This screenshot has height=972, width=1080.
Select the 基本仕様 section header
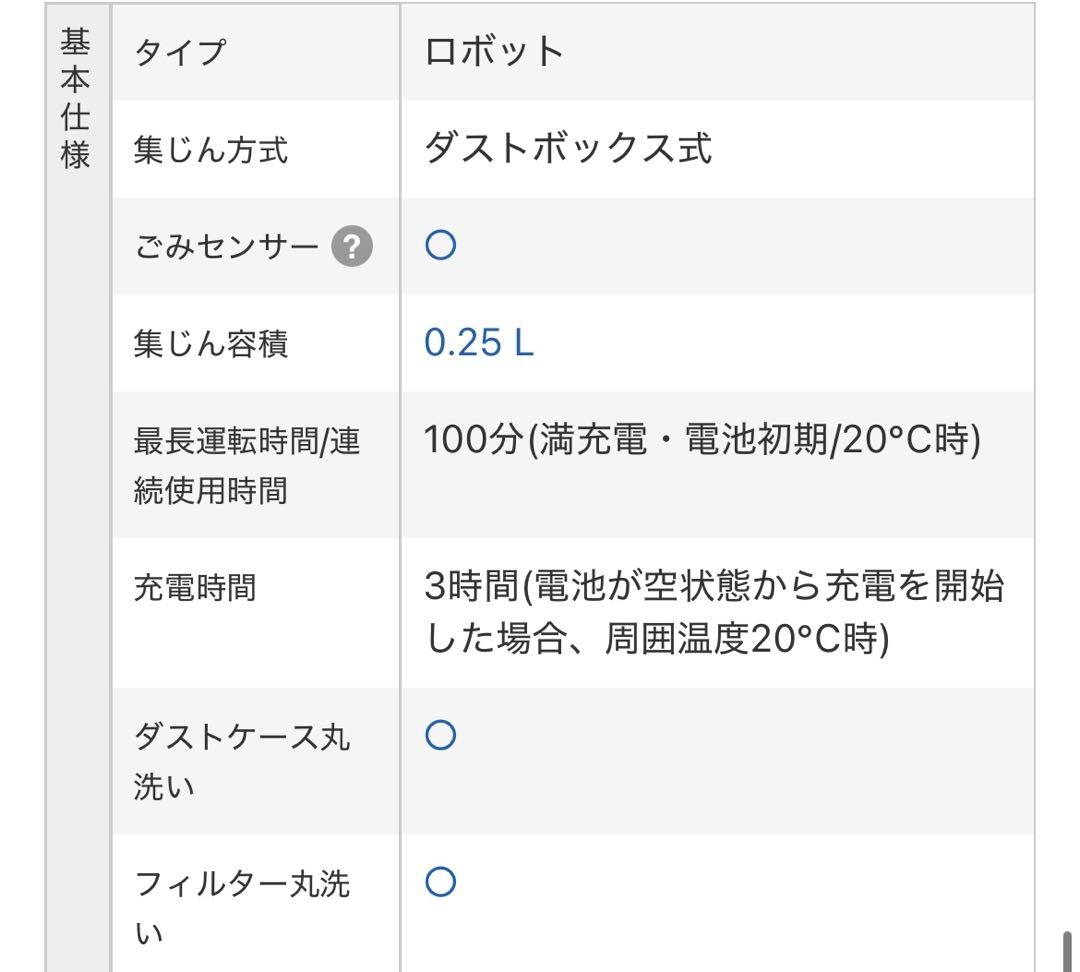pyautogui.click(x=76, y=98)
